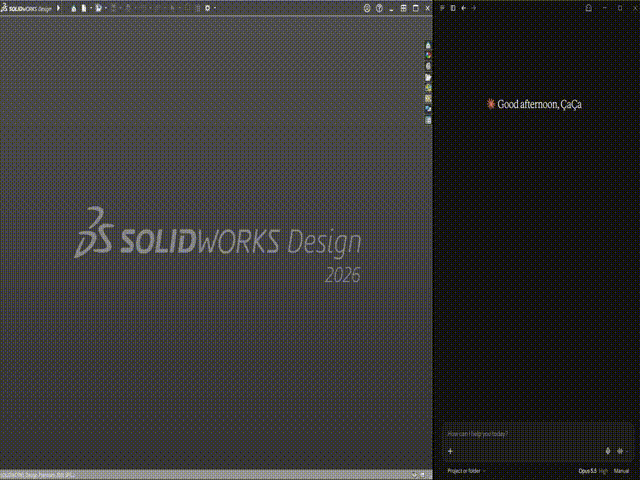The image size is (640, 480).
Task: Click the SOLIDWORKS status bar text at the bottom left
Action: (38, 475)
